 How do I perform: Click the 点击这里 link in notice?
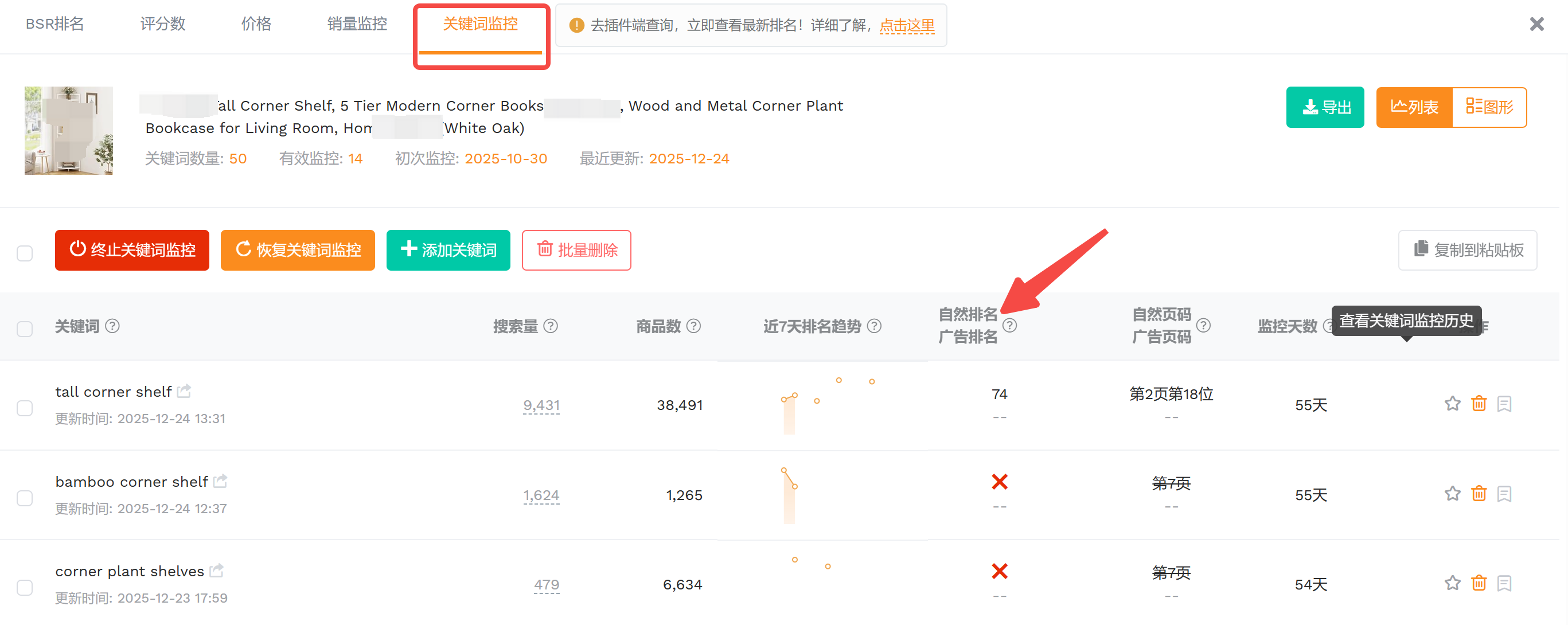coord(906,26)
